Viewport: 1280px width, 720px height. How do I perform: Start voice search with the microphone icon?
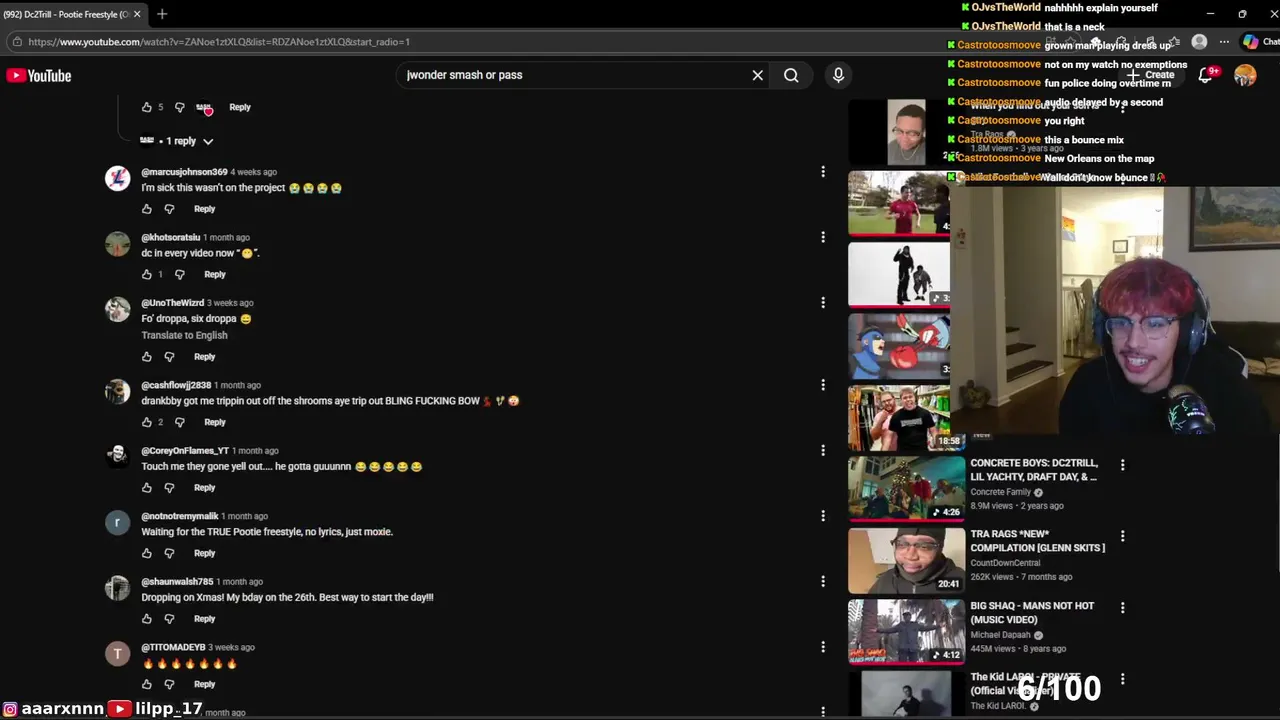838,75
